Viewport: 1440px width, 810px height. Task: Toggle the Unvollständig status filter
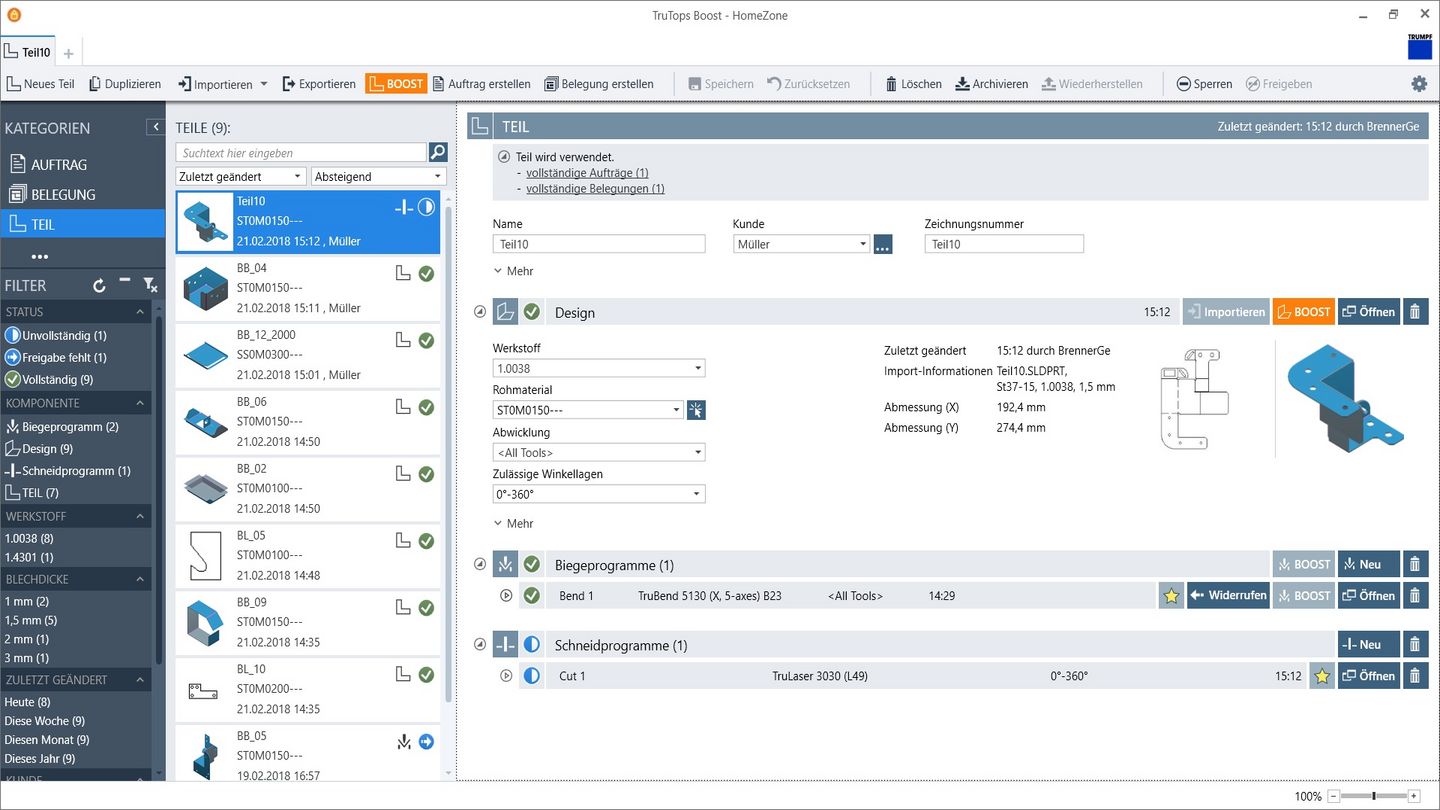click(x=64, y=336)
